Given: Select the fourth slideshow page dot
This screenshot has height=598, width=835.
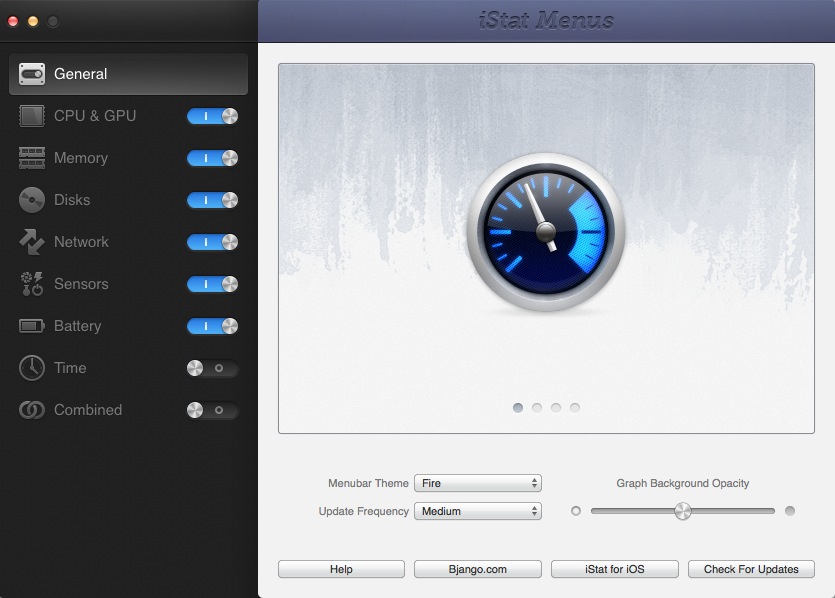Looking at the screenshot, I should coord(575,407).
